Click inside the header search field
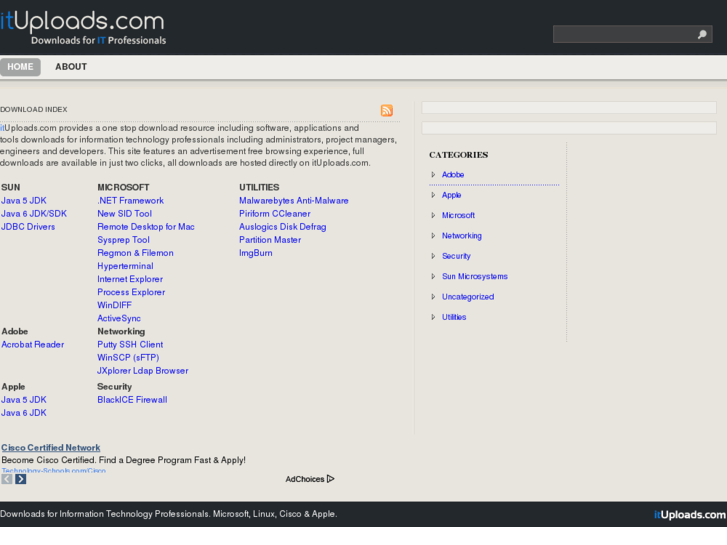 (622, 35)
